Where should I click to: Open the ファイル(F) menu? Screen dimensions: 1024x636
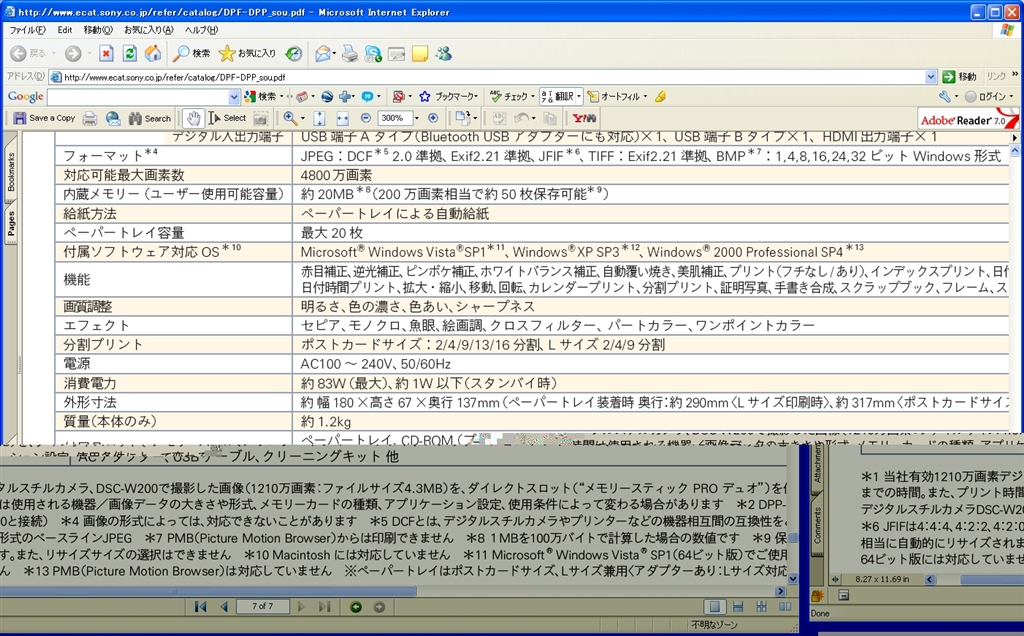click(27, 30)
